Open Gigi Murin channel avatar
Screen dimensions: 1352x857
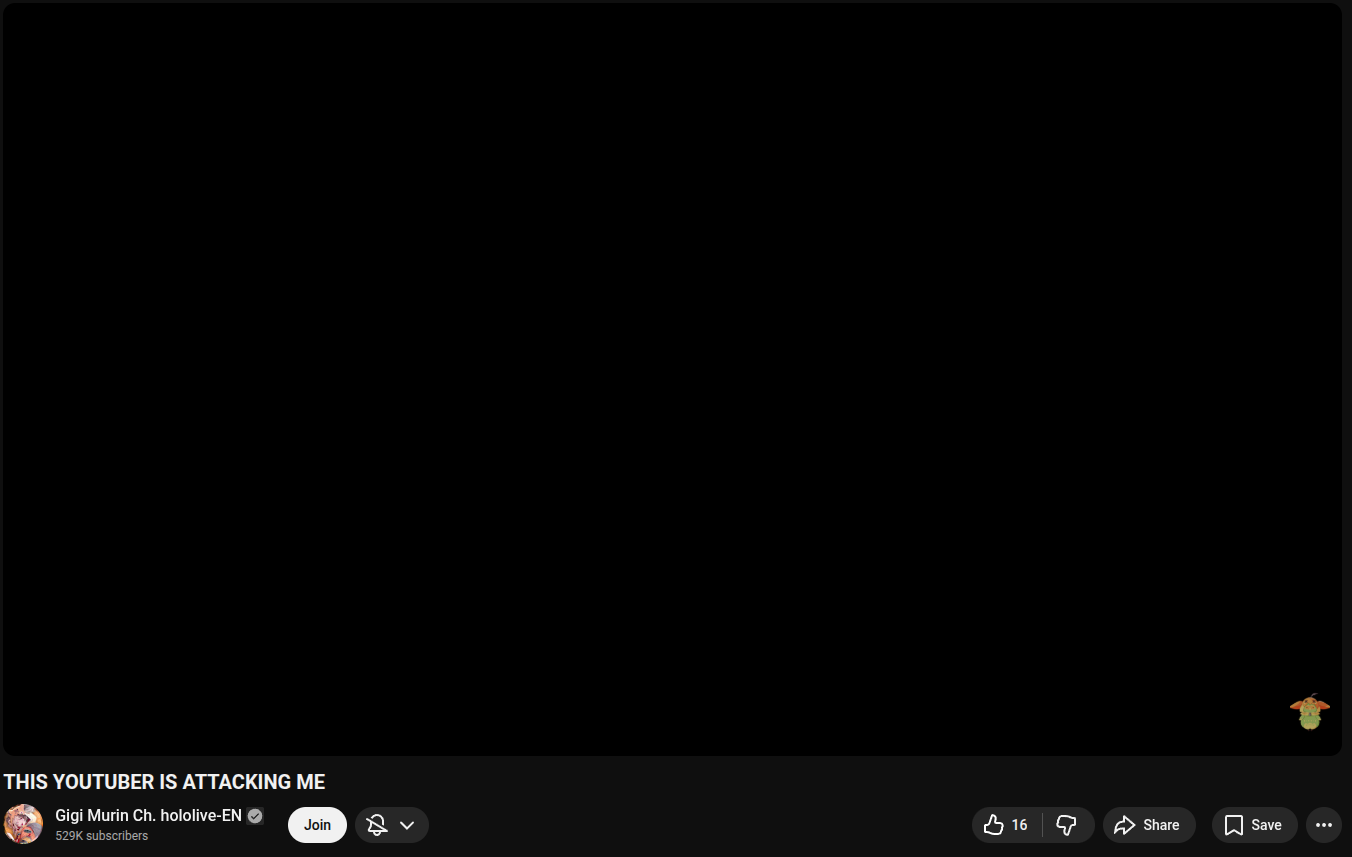pyautogui.click(x=23, y=824)
